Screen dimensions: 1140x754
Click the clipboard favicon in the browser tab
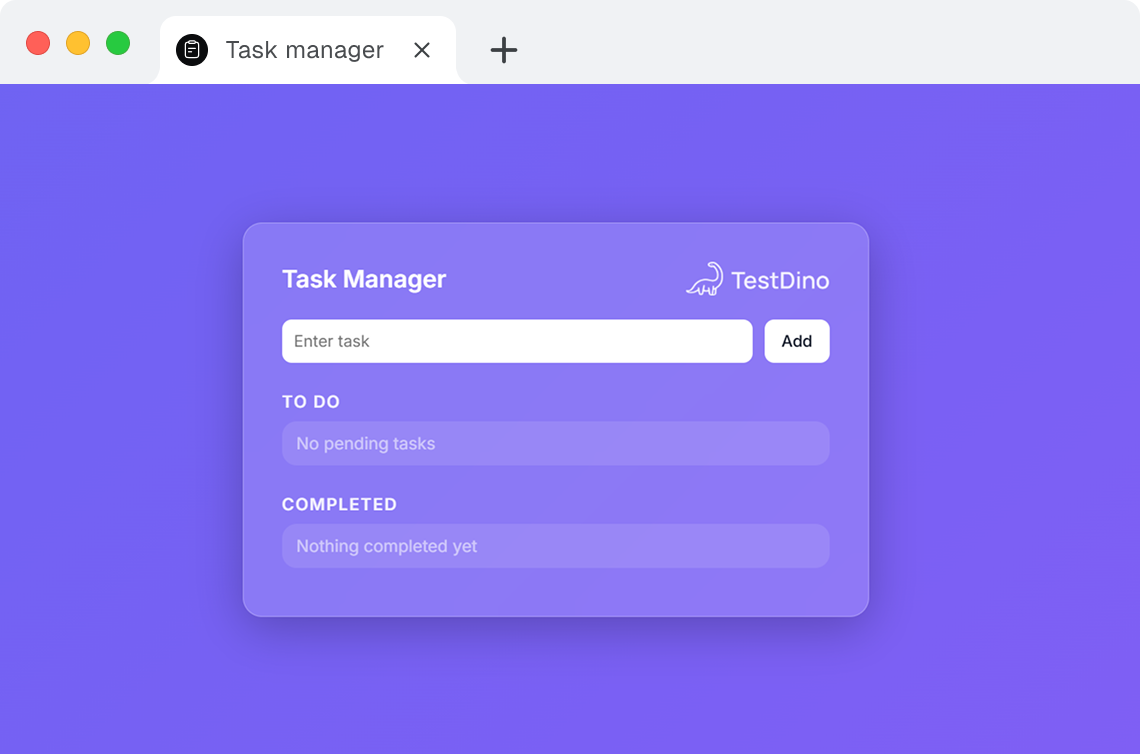(x=192, y=50)
